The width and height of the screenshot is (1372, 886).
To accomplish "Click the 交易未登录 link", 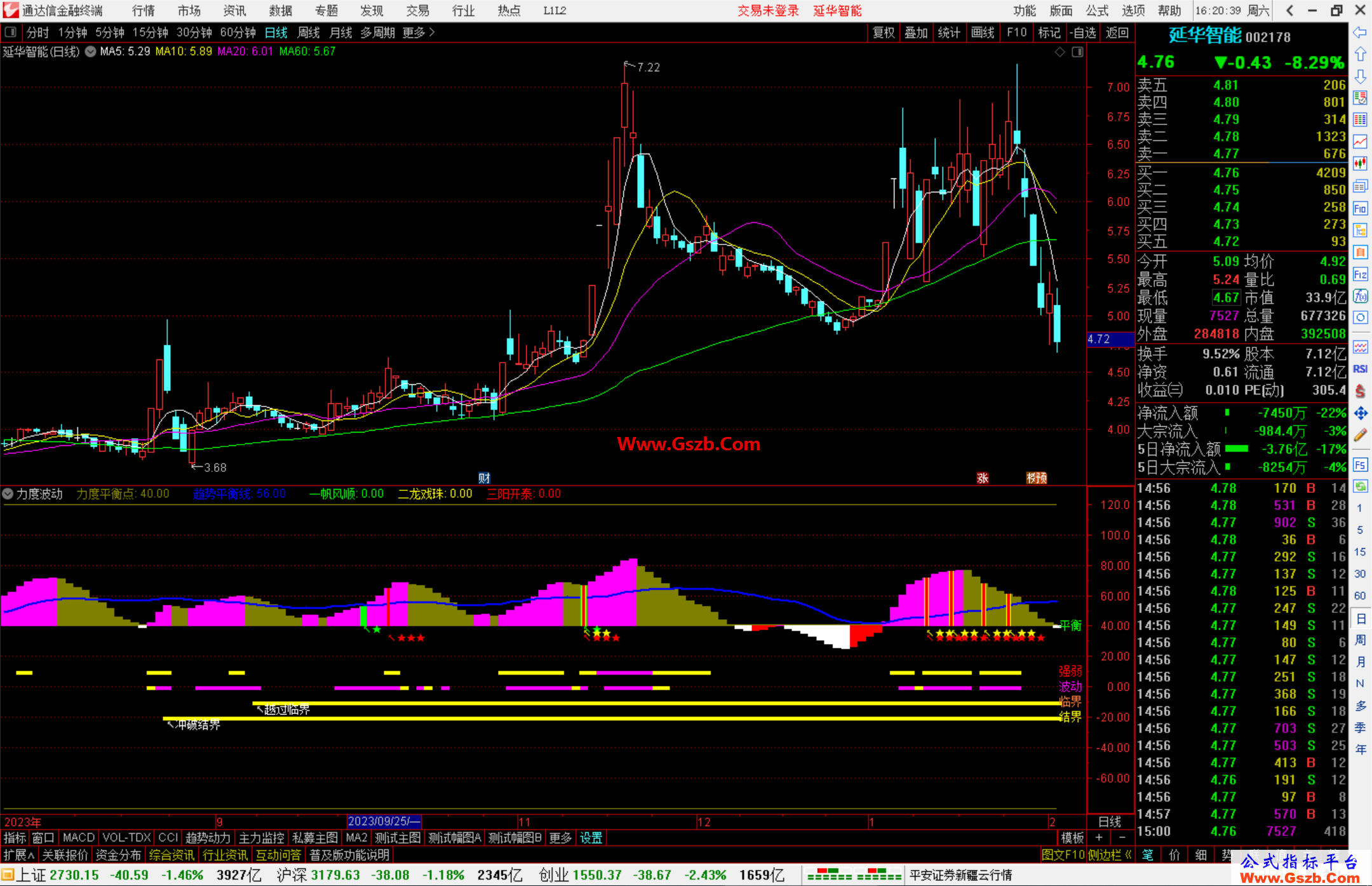I will point(768,10).
